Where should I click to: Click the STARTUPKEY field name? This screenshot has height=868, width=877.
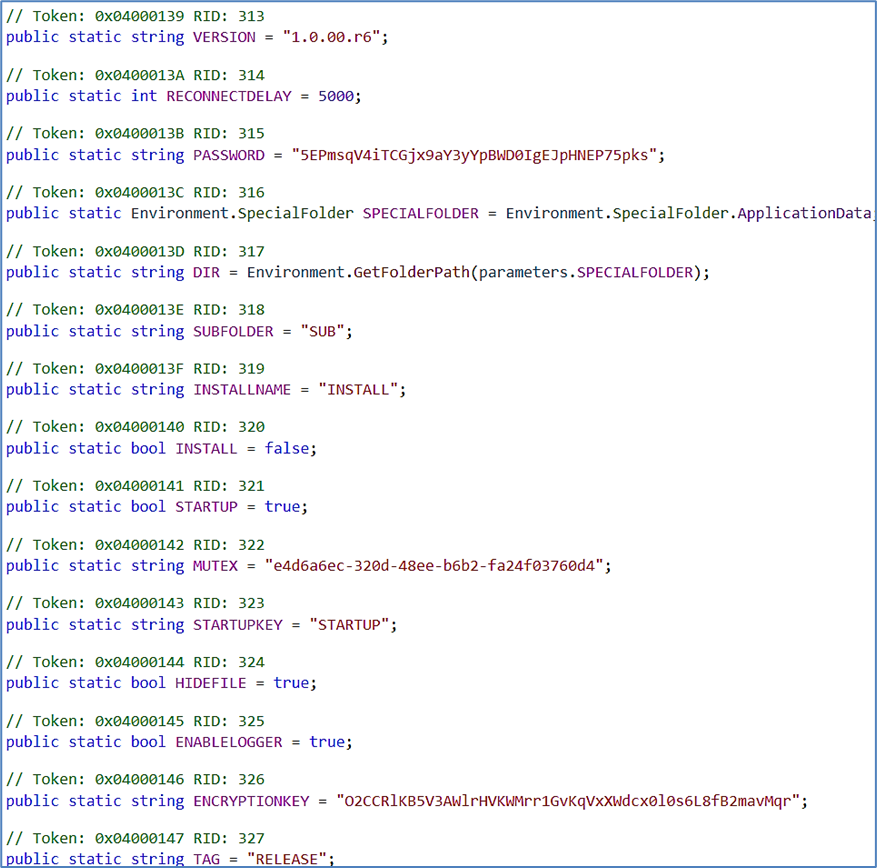point(238,625)
